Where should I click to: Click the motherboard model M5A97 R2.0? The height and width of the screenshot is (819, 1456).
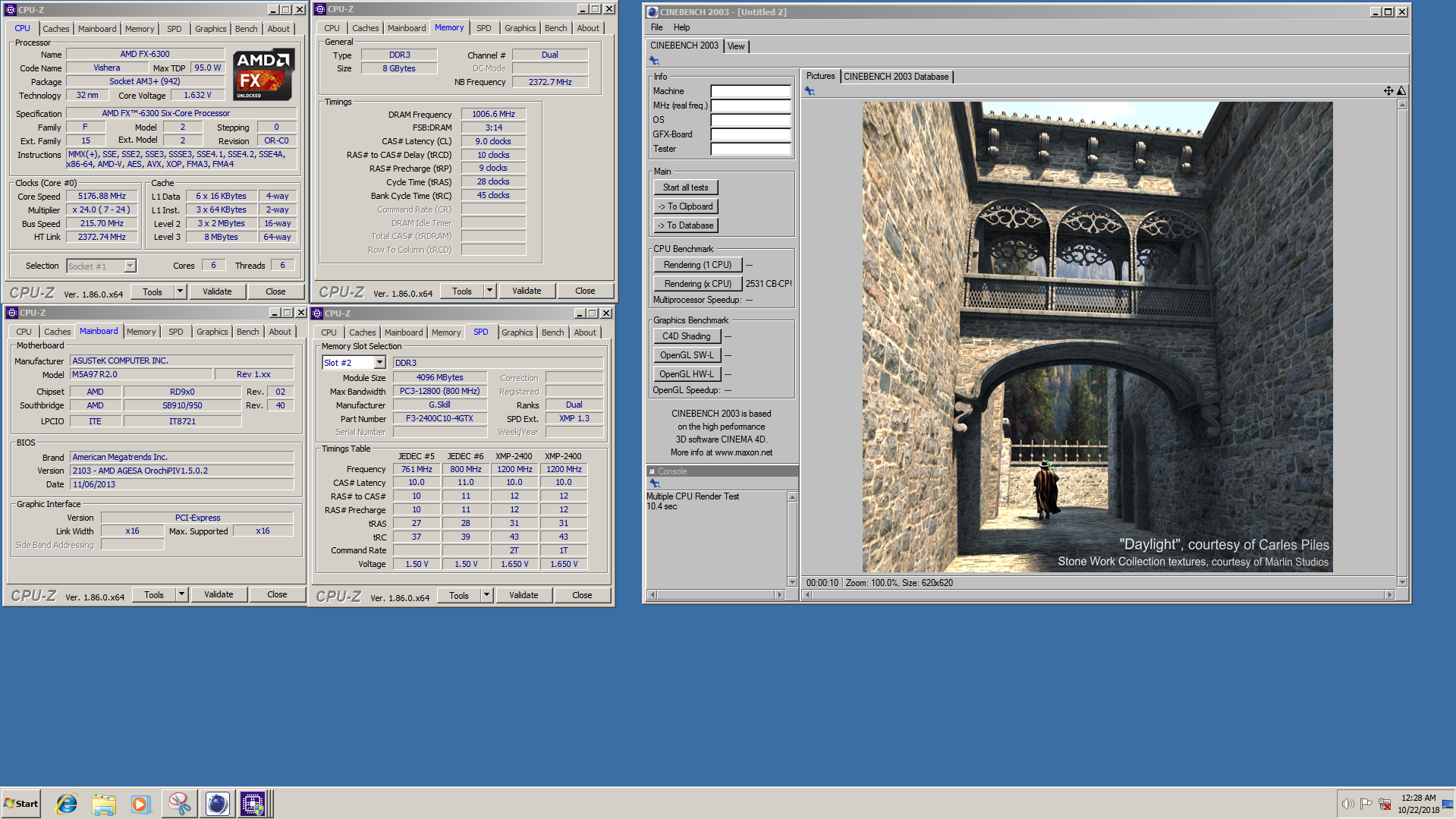click(x=140, y=374)
